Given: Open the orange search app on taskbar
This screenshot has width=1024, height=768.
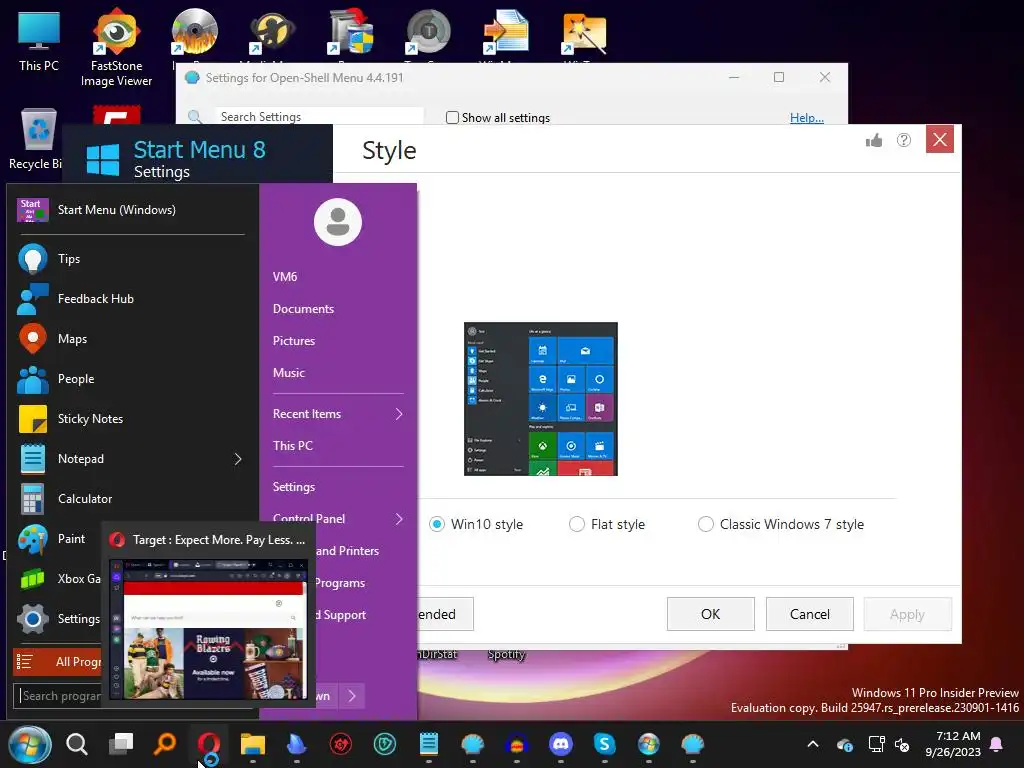Looking at the screenshot, I should (x=165, y=744).
